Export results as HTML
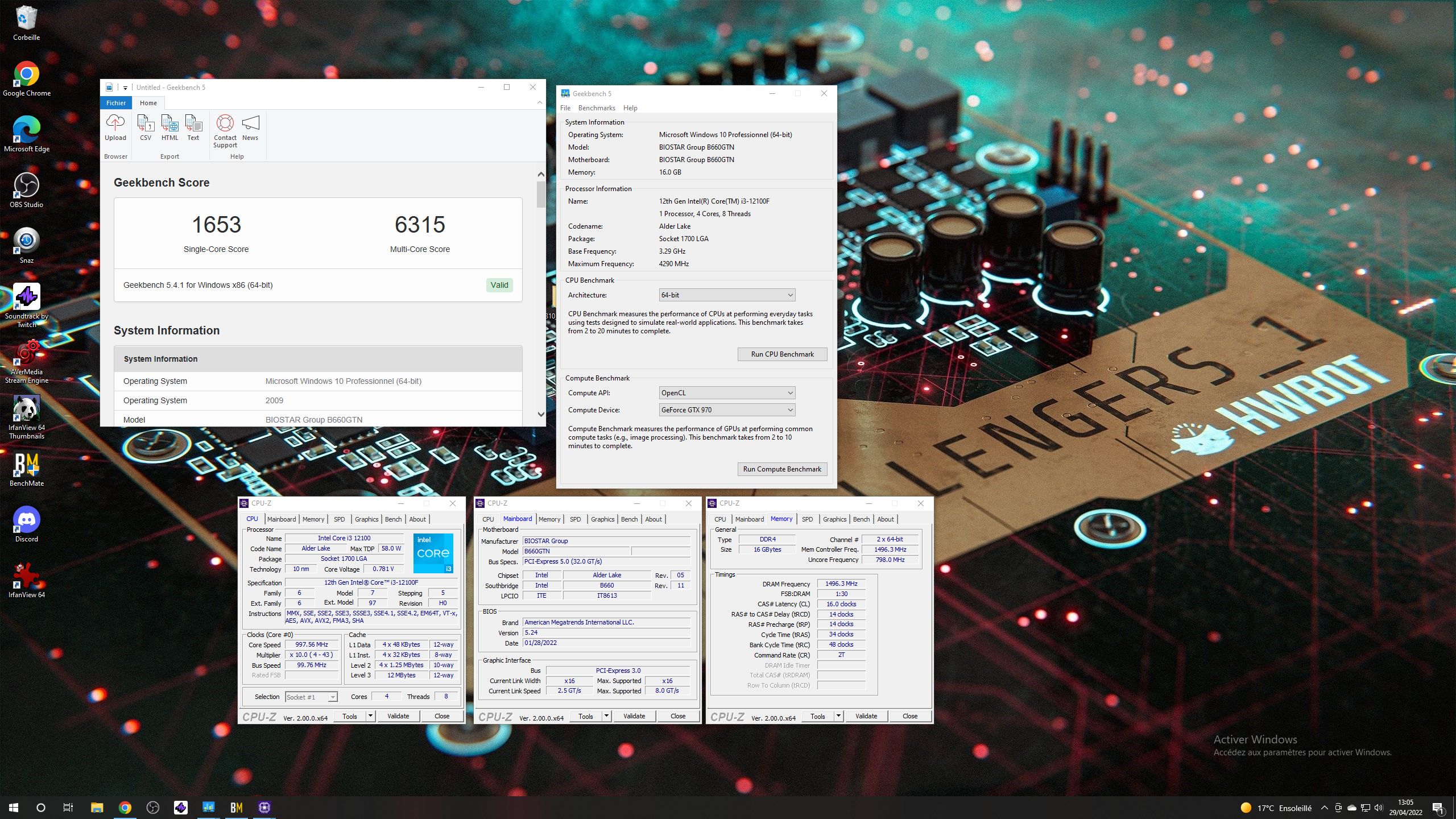Viewport: 1456px width, 819px height. pyautogui.click(x=169, y=127)
